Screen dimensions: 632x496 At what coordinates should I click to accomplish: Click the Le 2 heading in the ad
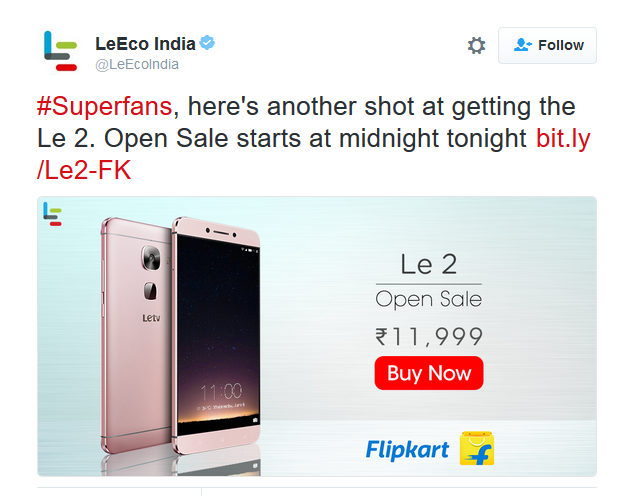[428, 264]
